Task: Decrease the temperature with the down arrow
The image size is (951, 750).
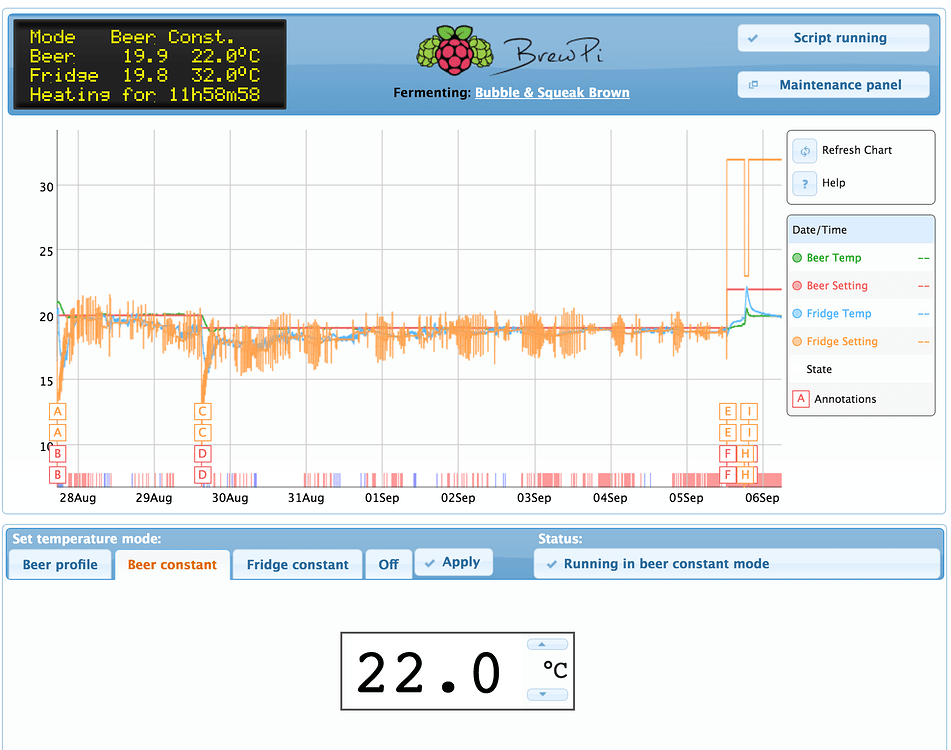Action: [546, 695]
